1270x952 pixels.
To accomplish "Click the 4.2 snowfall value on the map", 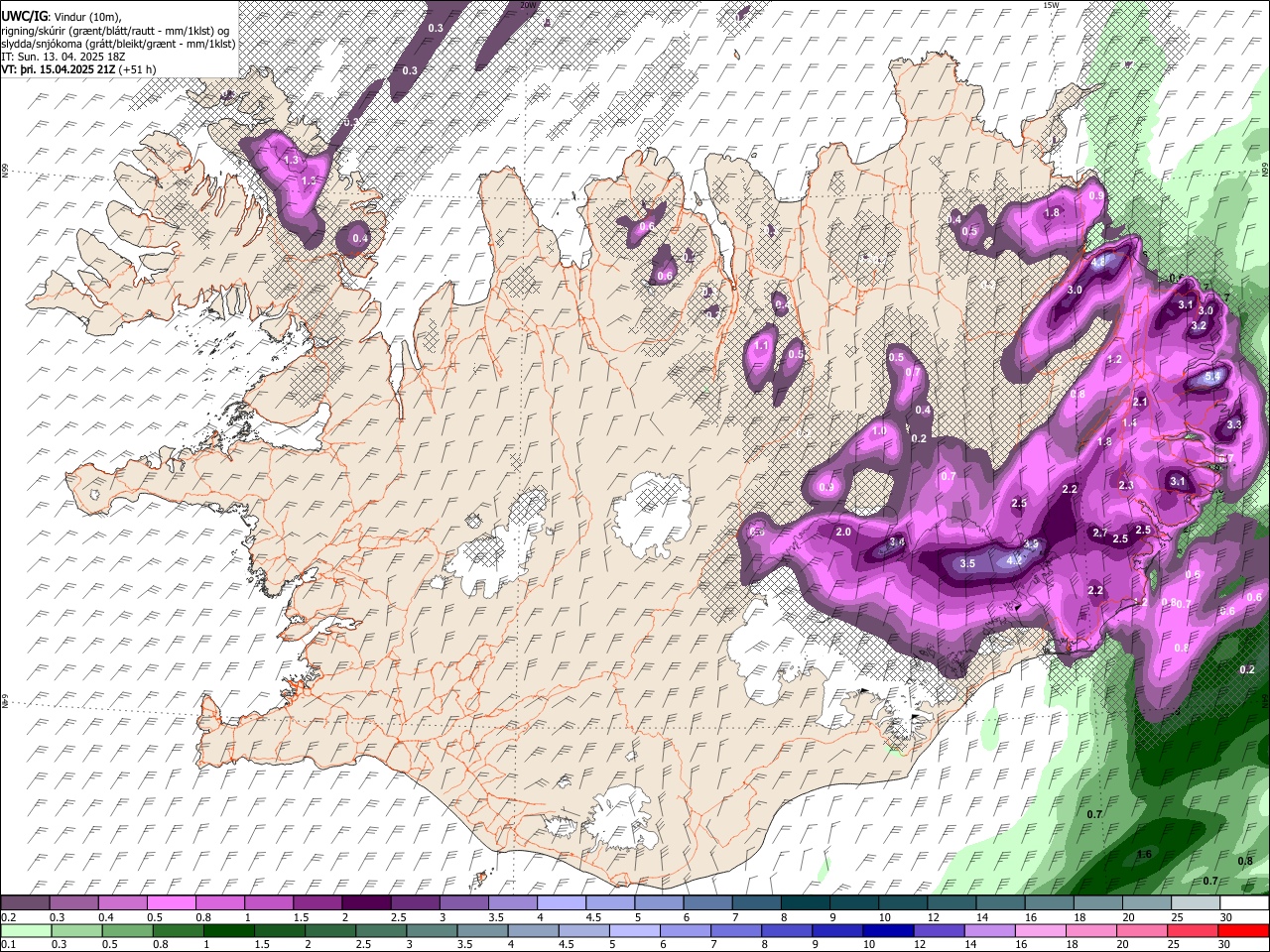I will pyautogui.click(x=1013, y=560).
